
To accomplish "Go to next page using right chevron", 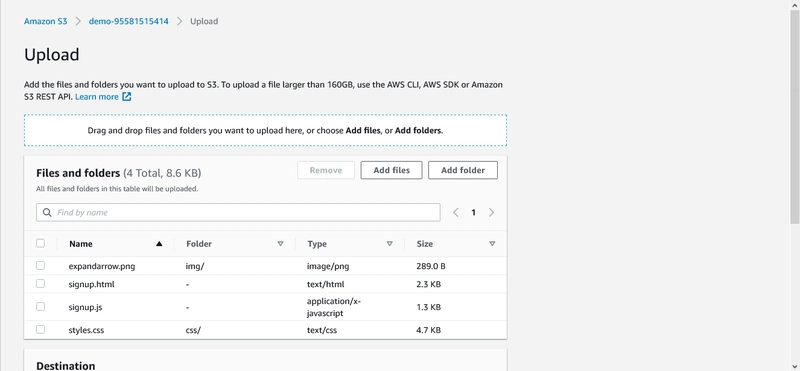I will pyautogui.click(x=491, y=212).
